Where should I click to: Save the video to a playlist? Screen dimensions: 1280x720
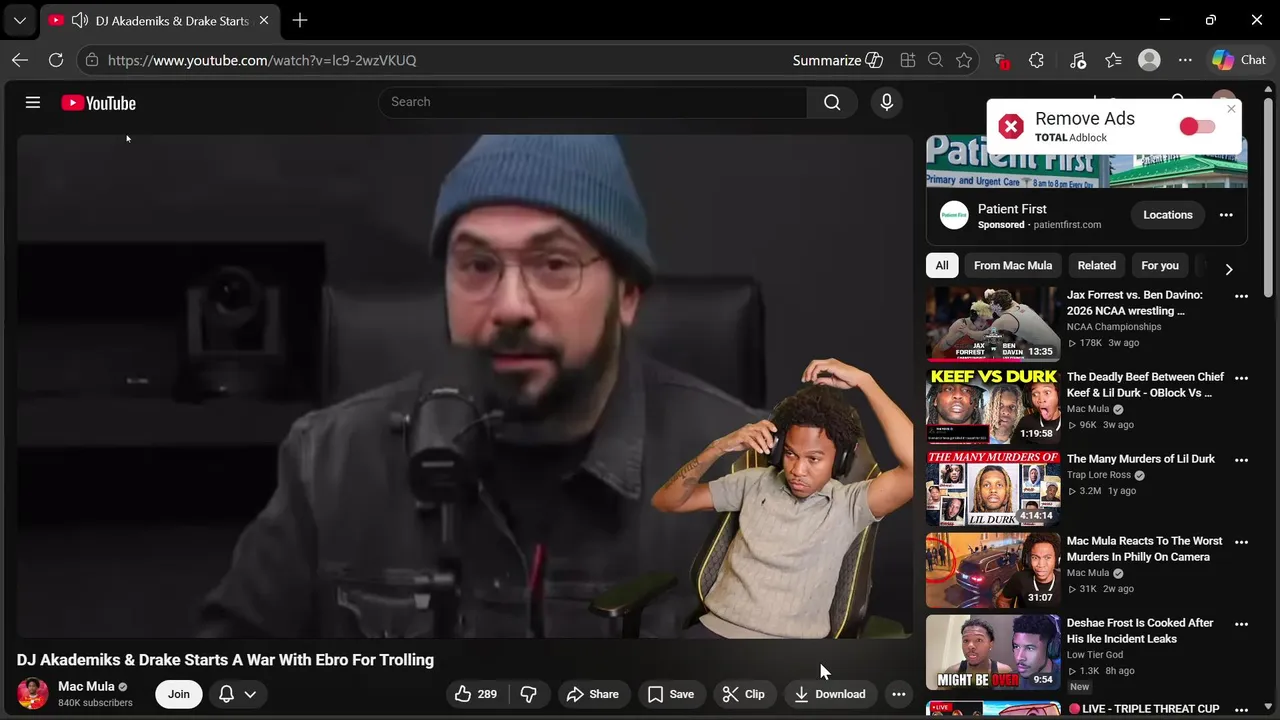pyautogui.click(x=671, y=694)
